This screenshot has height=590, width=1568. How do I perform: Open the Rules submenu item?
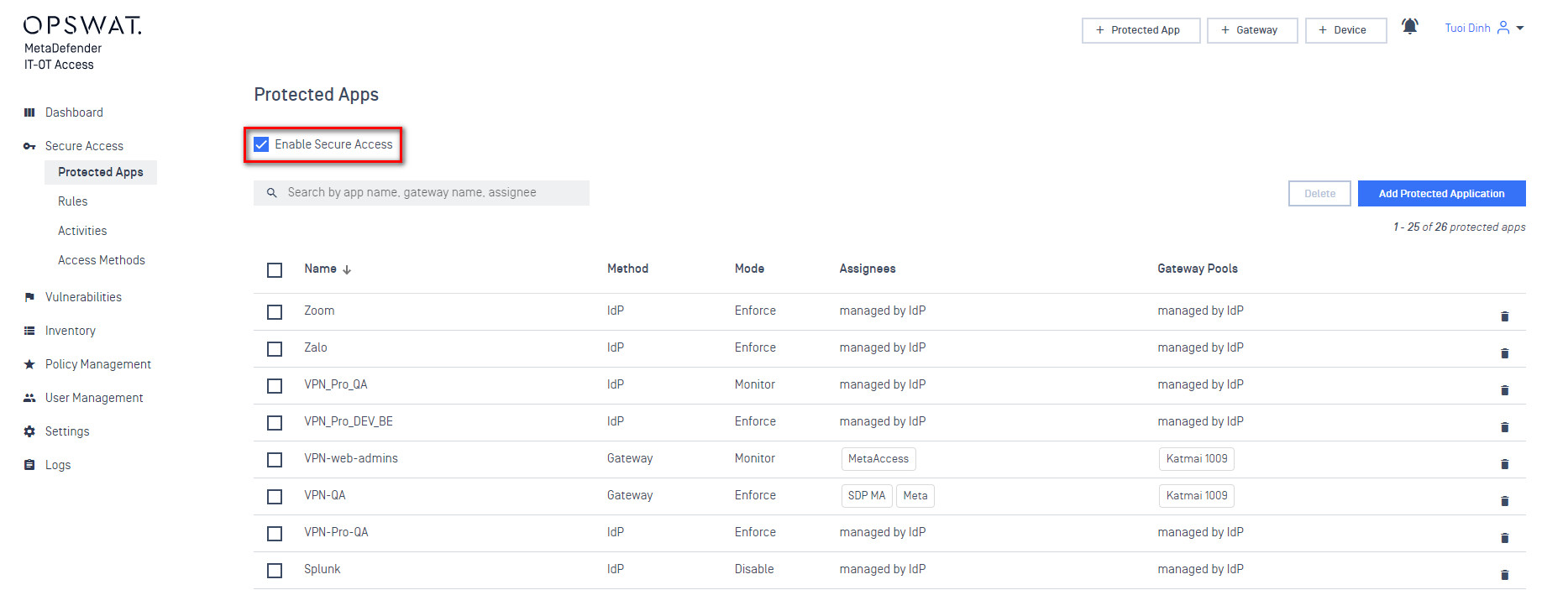(x=73, y=201)
